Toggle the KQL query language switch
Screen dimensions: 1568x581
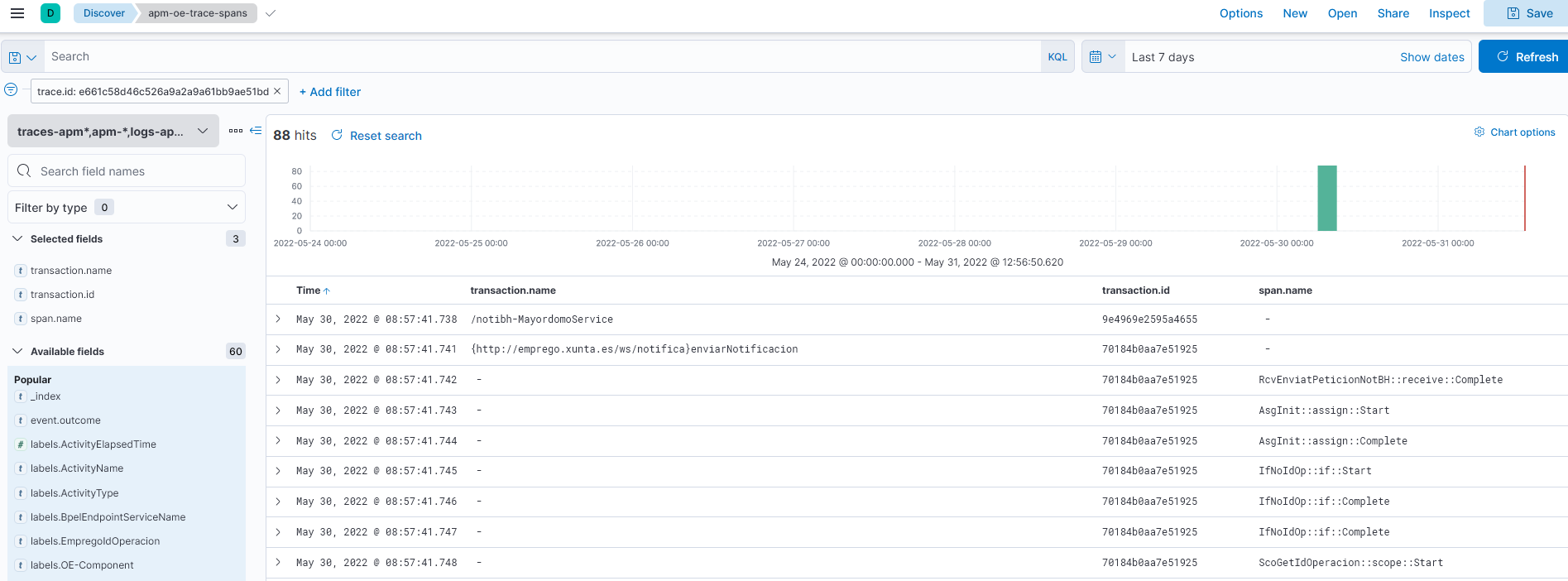1057,57
